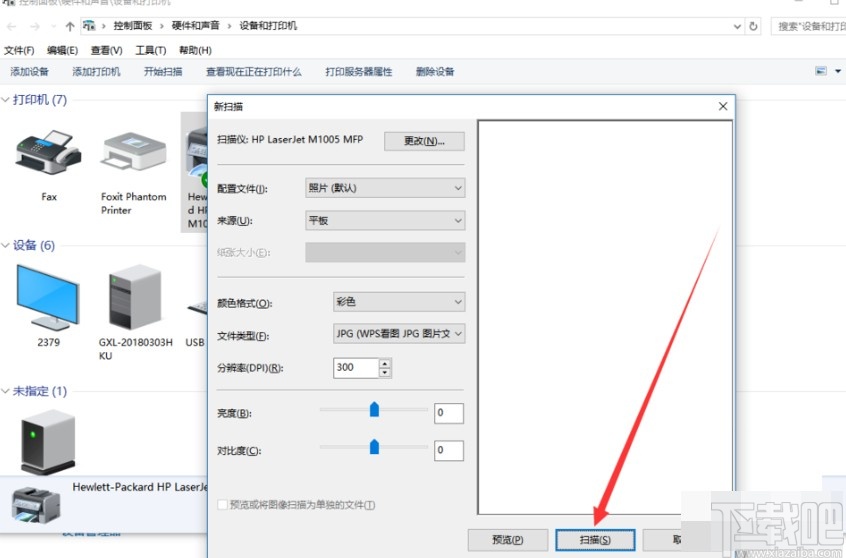
Task: Click 添加打印机 in the command bar
Action: point(96,71)
